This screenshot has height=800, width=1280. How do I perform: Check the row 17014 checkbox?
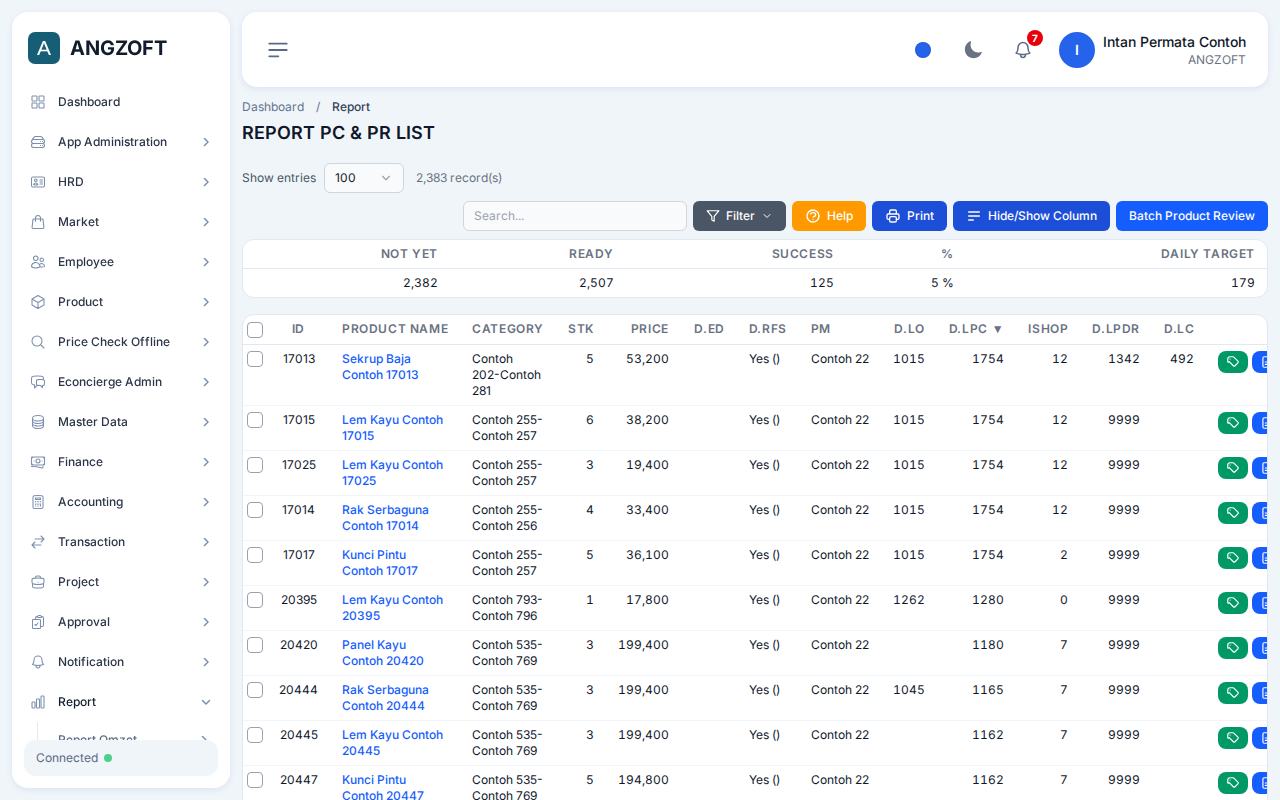pyautogui.click(x=255, y=510)
